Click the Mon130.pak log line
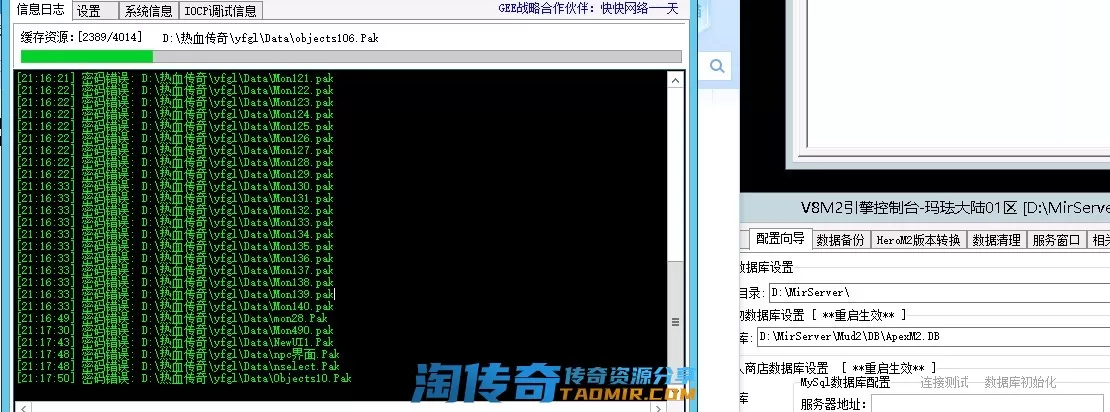 pyautogui.click(x=174, y=186)
